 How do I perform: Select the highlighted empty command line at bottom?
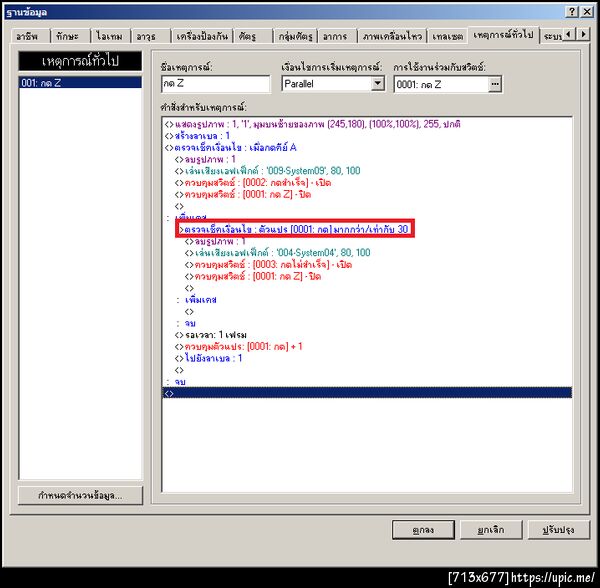pos(367,393)
